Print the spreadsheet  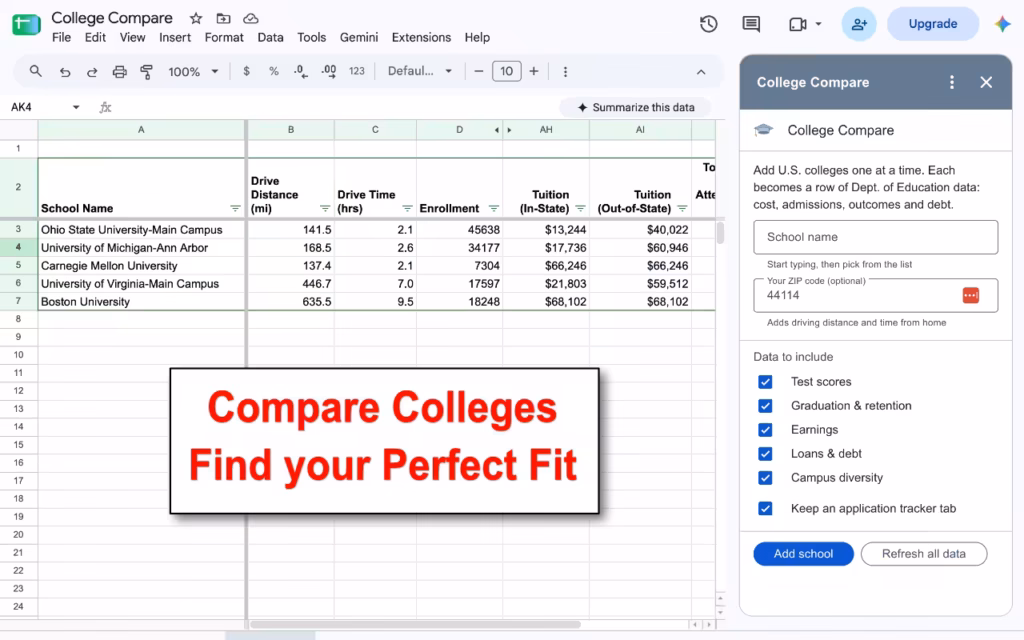click(120, 72)
